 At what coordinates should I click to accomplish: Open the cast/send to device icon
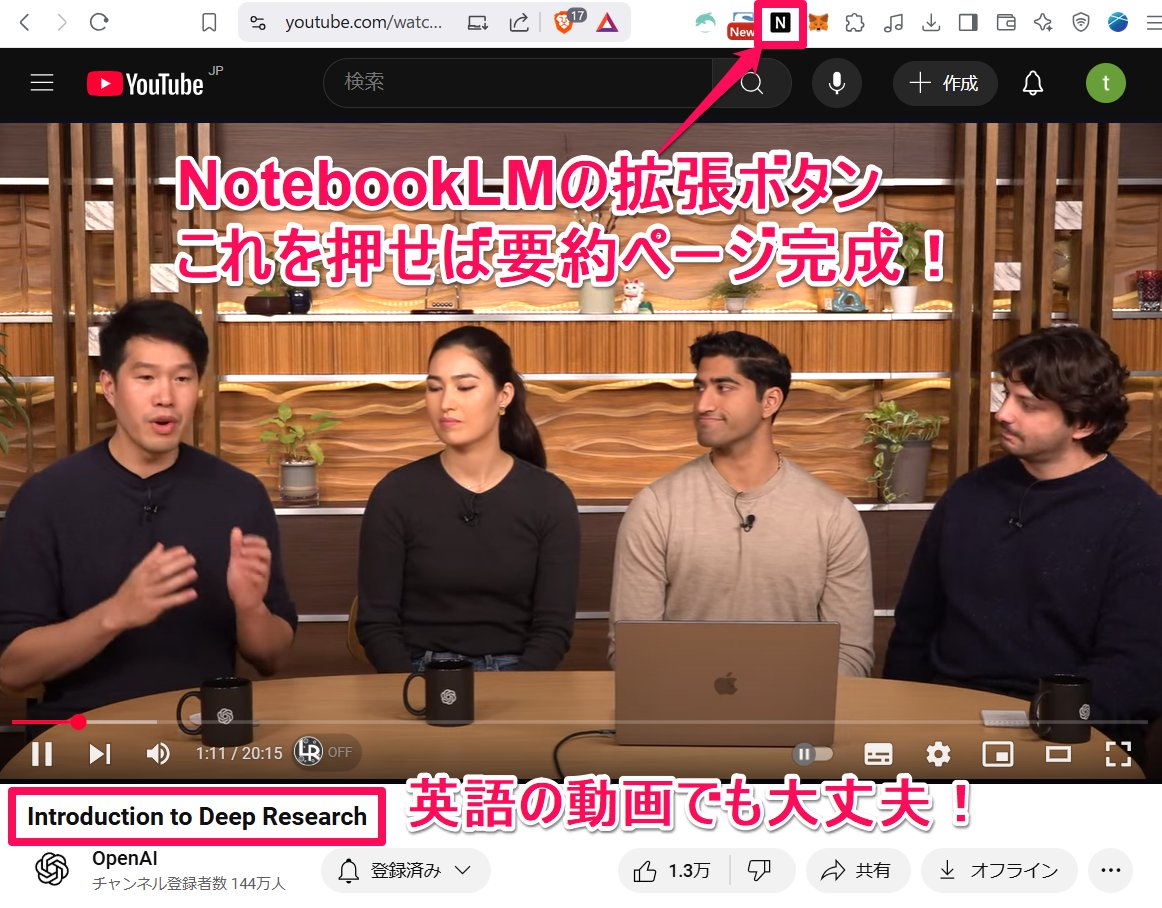(478, 23)
